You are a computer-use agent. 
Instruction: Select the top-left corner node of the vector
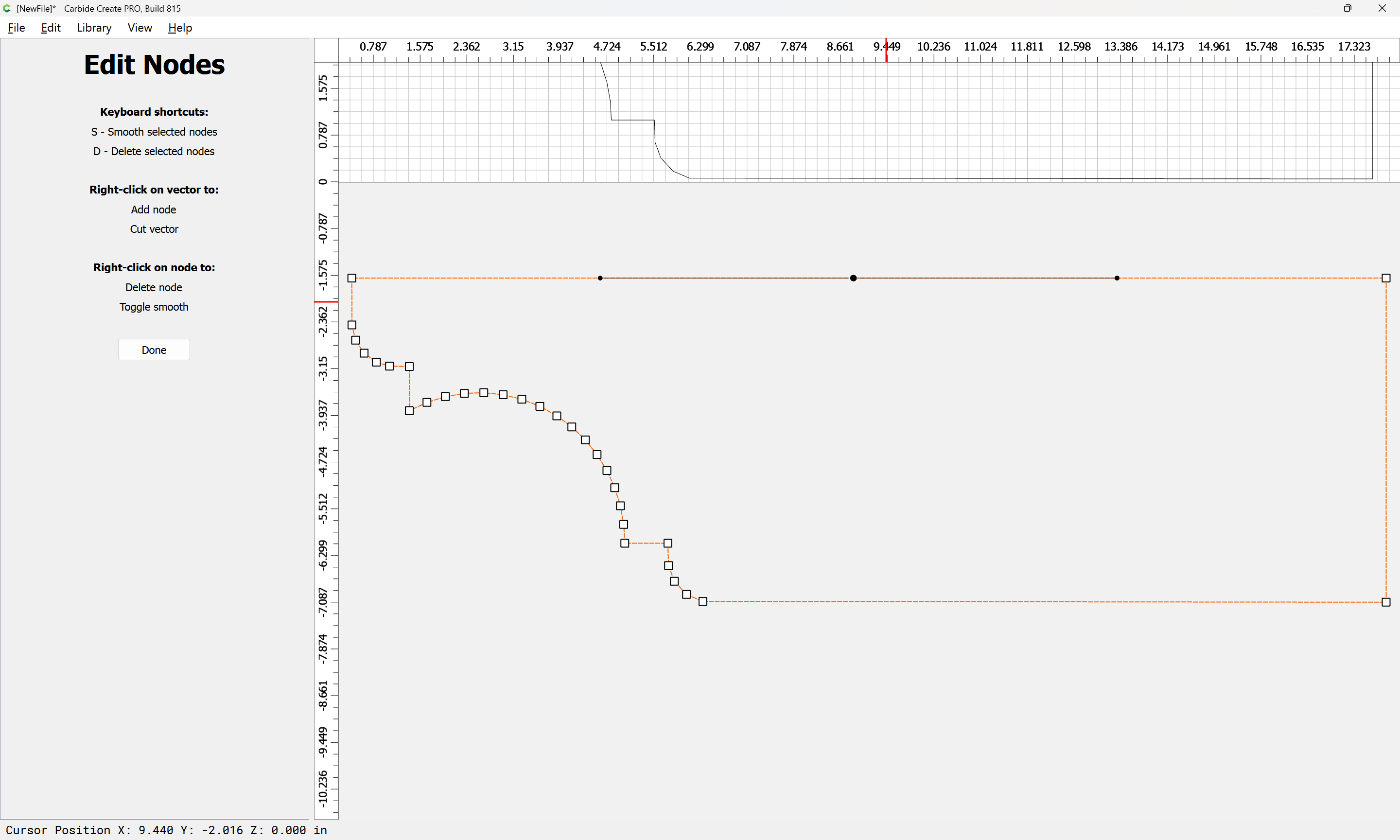pos(351,278)
